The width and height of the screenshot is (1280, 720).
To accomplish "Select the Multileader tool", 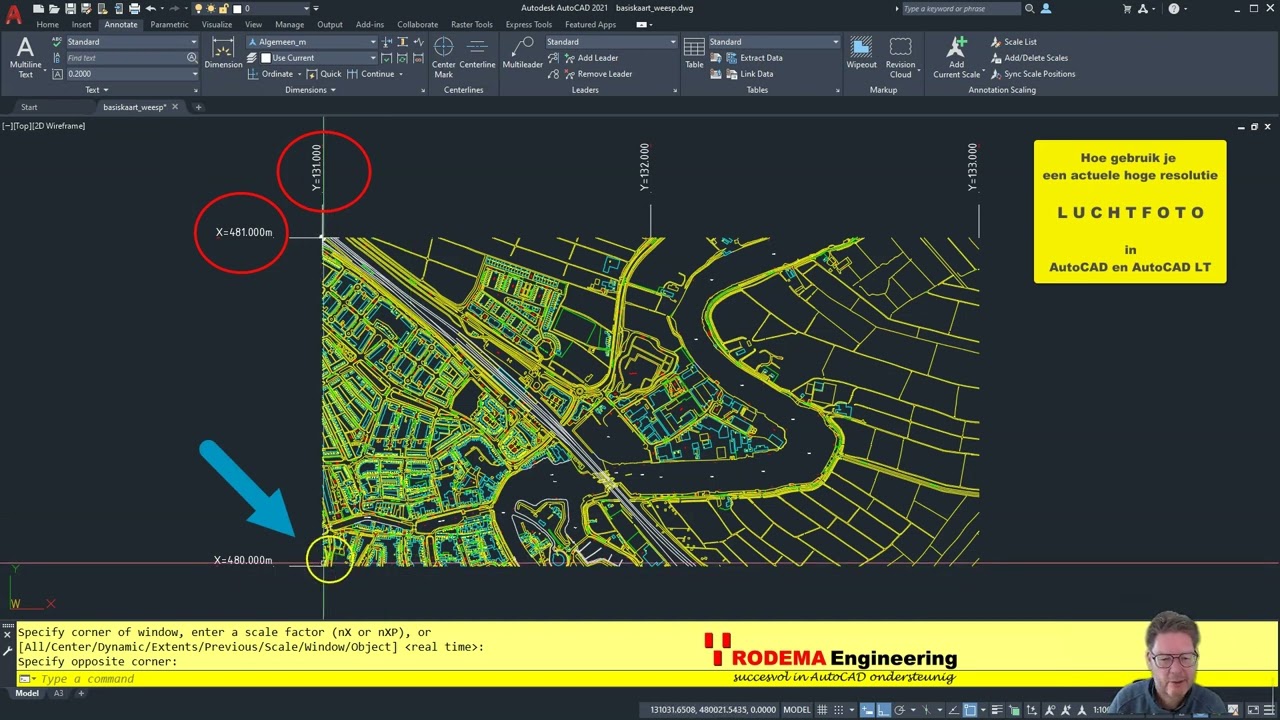I will [522, 54].
